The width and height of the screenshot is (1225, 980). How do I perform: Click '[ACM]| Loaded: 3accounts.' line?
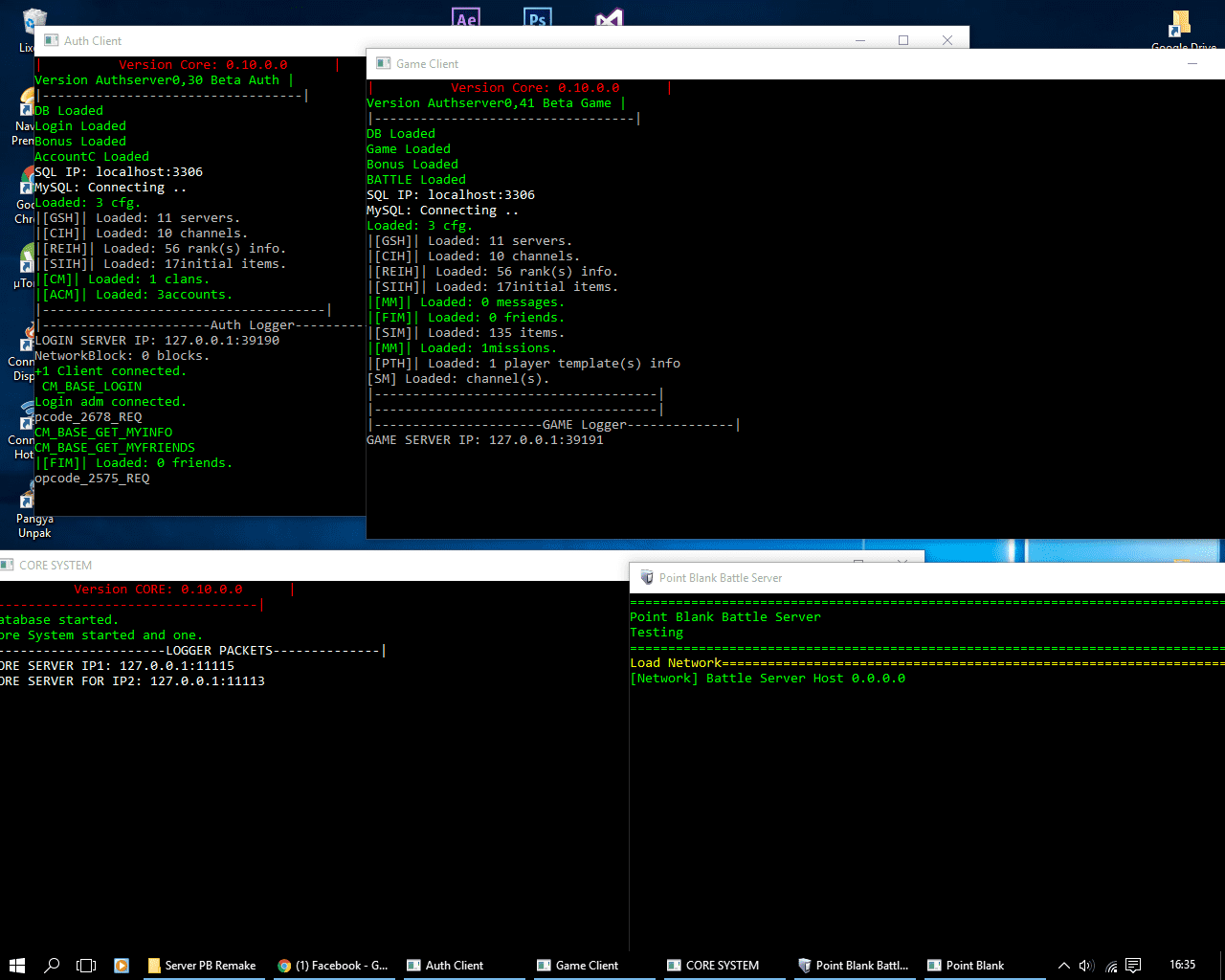[134, 294]
